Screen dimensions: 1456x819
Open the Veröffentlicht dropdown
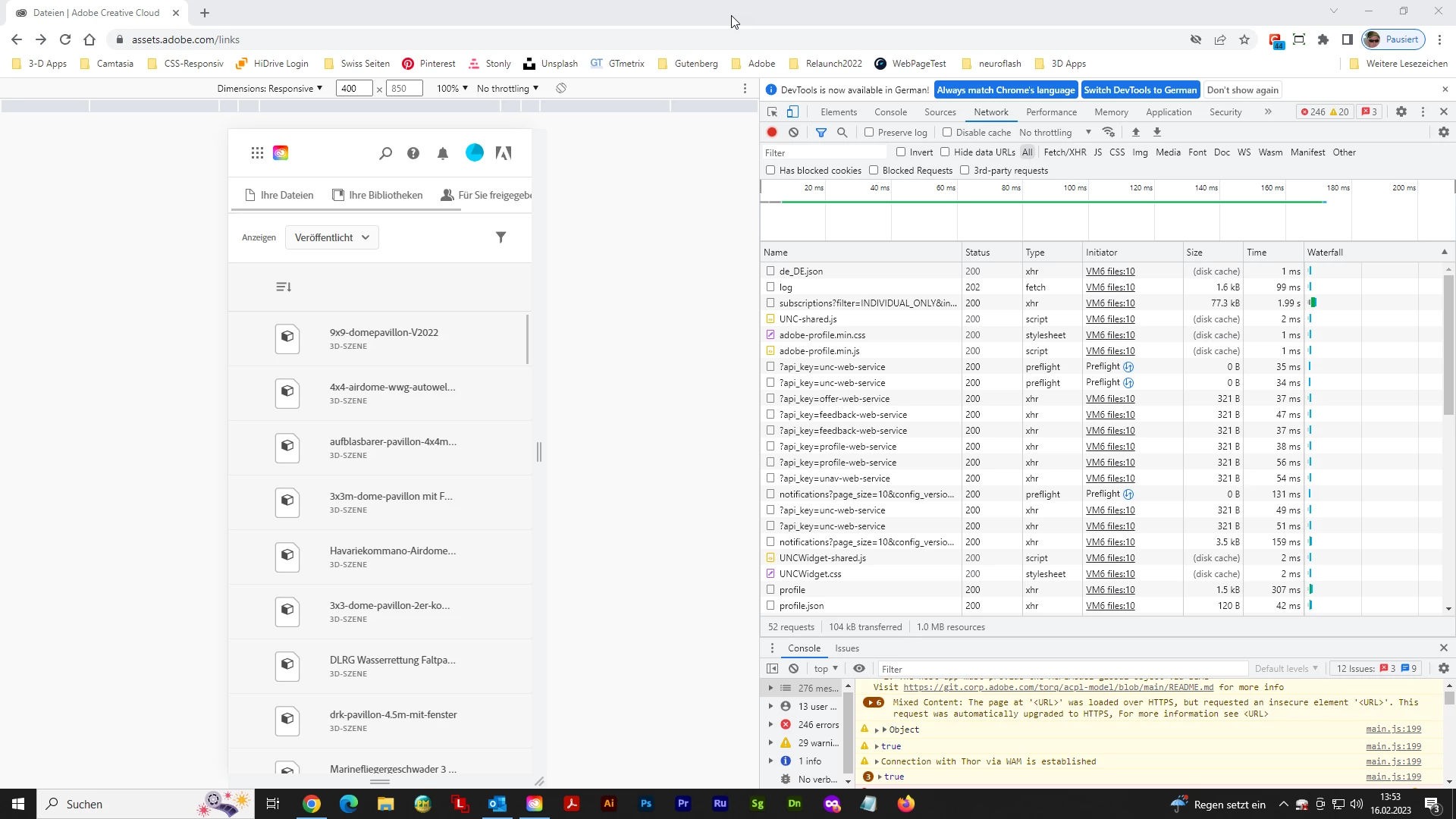tap(331, 237)
